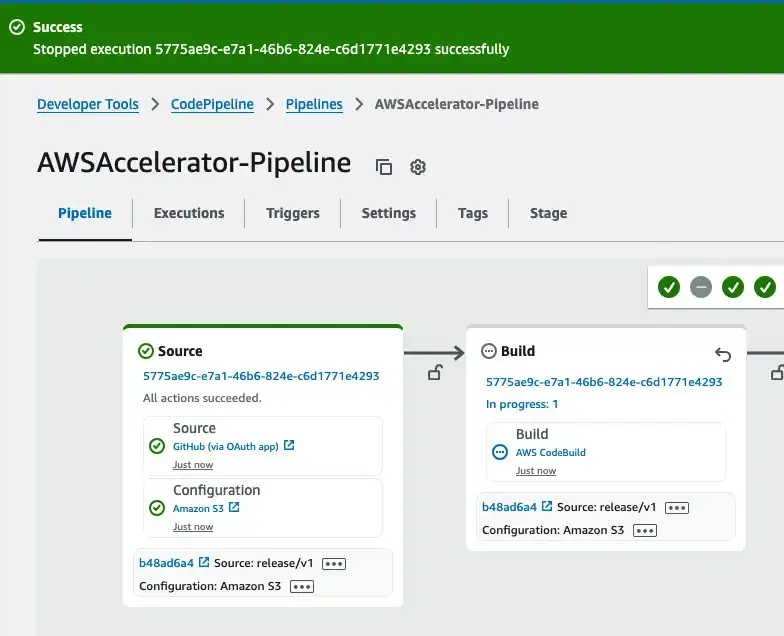The image size is (784, 636).
Task: Click the first green check in stage status overview
Action: [669, 287]
